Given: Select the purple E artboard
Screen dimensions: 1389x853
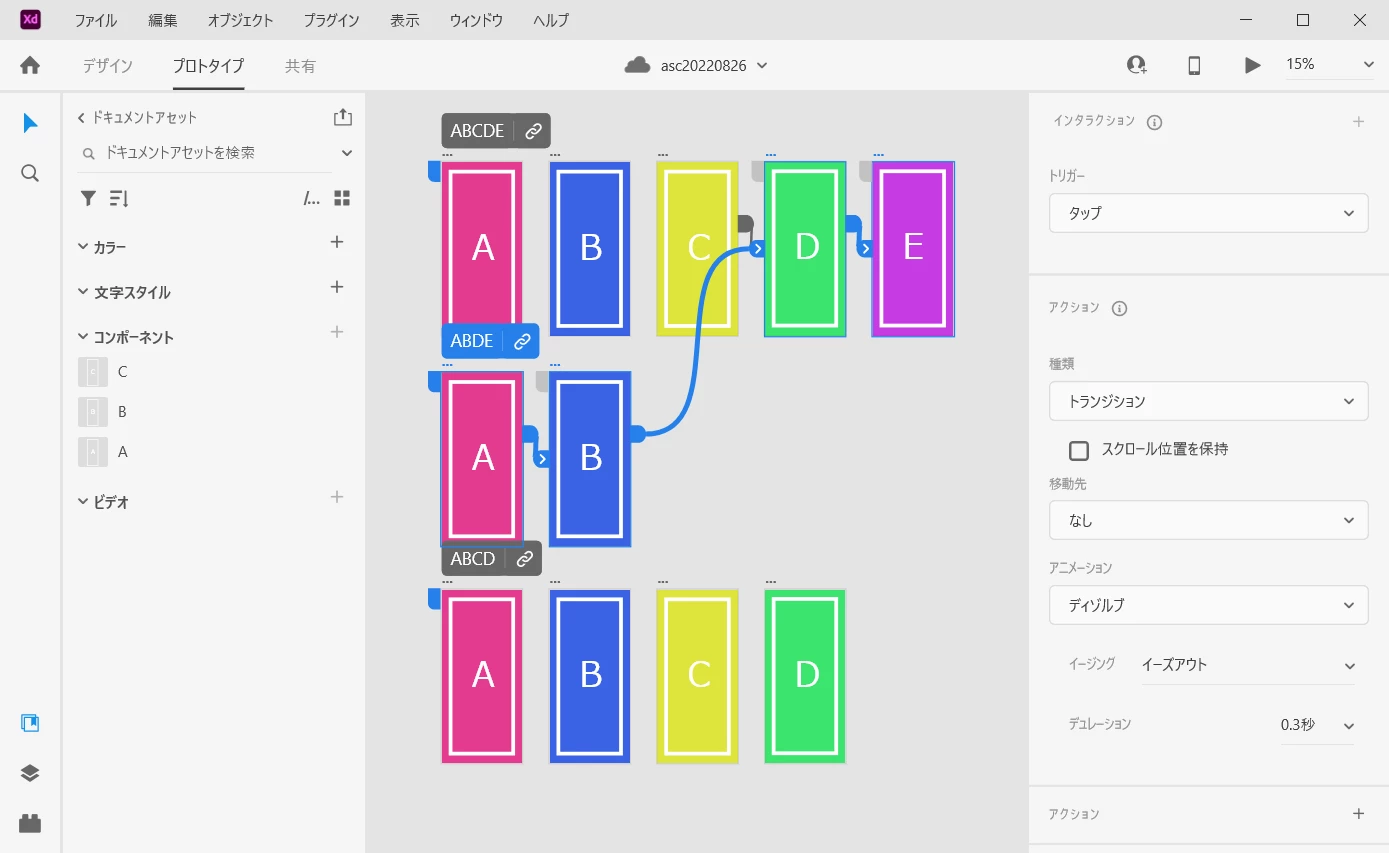Looking at the screenshot, I should [x=913, y=249].
